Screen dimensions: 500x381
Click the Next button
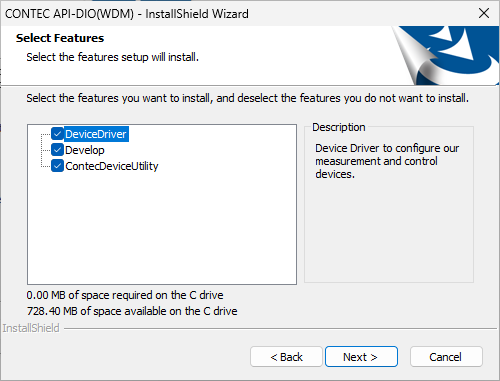pyautogui.click(x=361, y=357)
